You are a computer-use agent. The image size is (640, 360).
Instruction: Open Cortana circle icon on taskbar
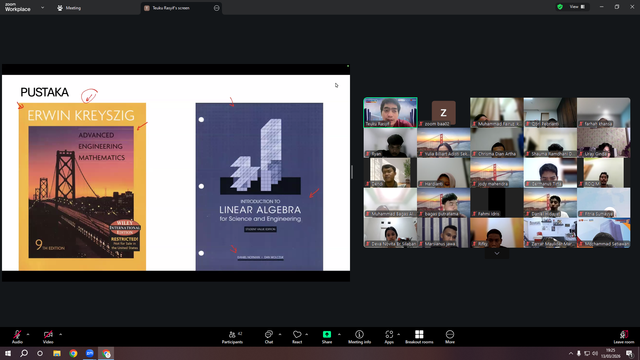(x=40, y=353)
